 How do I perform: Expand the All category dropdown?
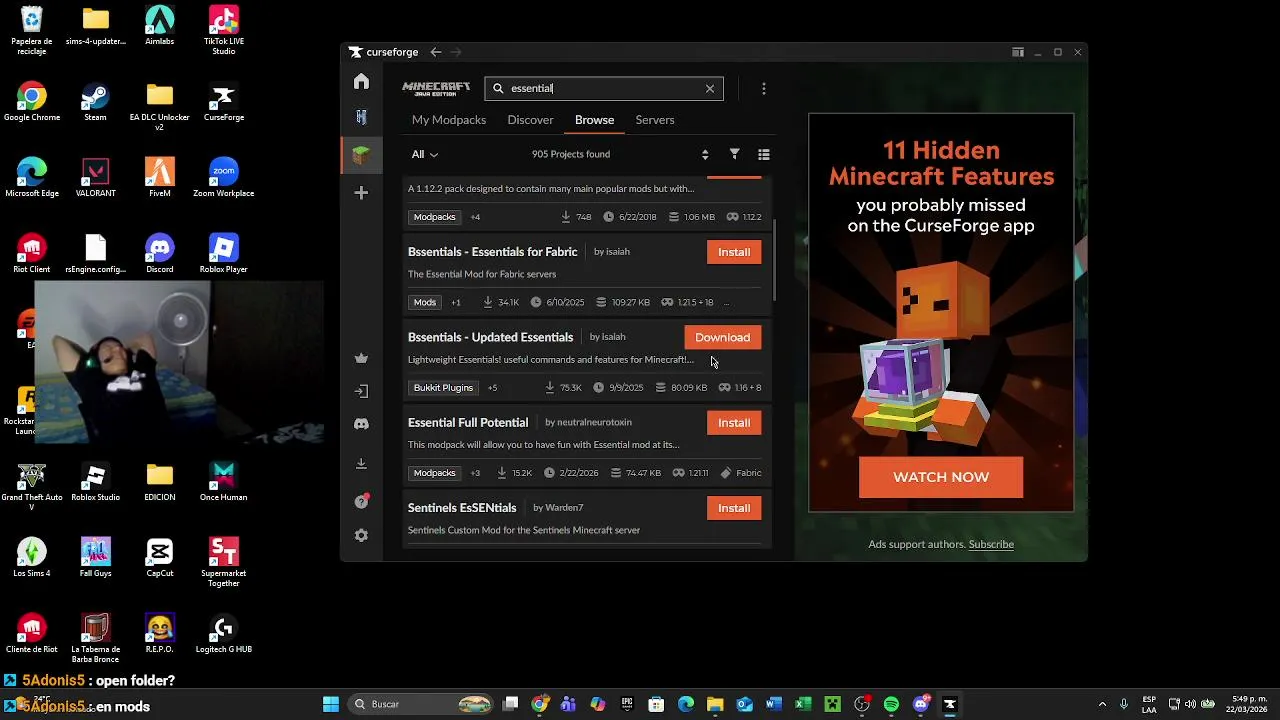tap(425, 154)
